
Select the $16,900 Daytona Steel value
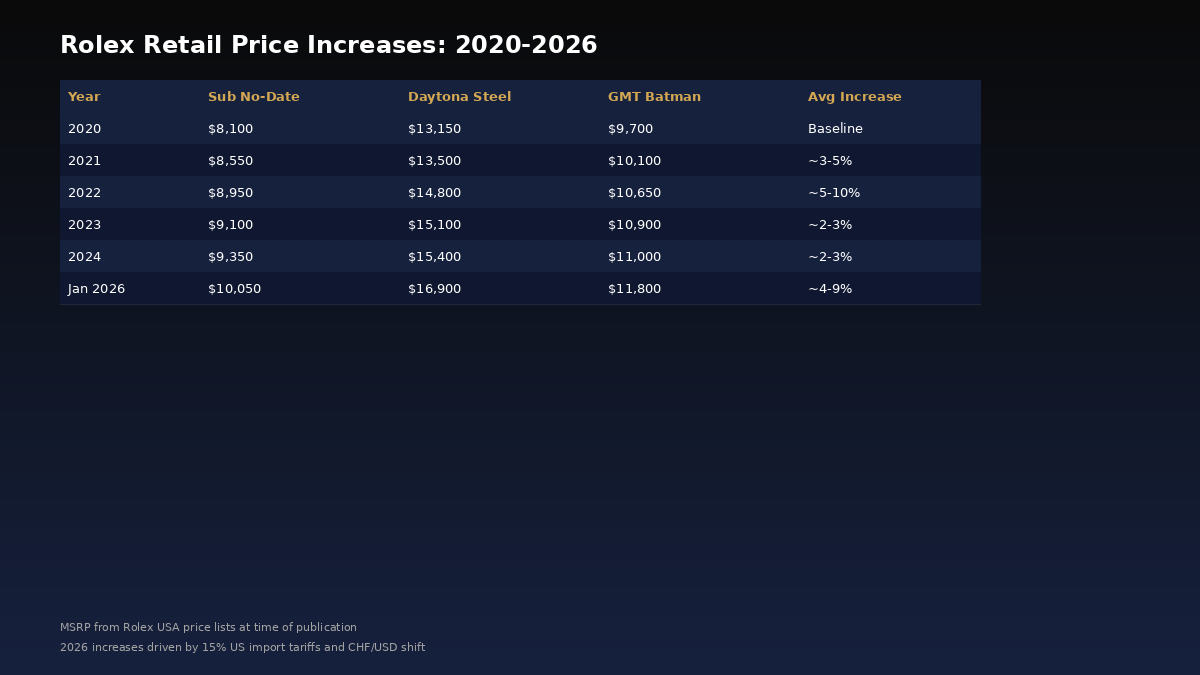click(x=434, y=289)
